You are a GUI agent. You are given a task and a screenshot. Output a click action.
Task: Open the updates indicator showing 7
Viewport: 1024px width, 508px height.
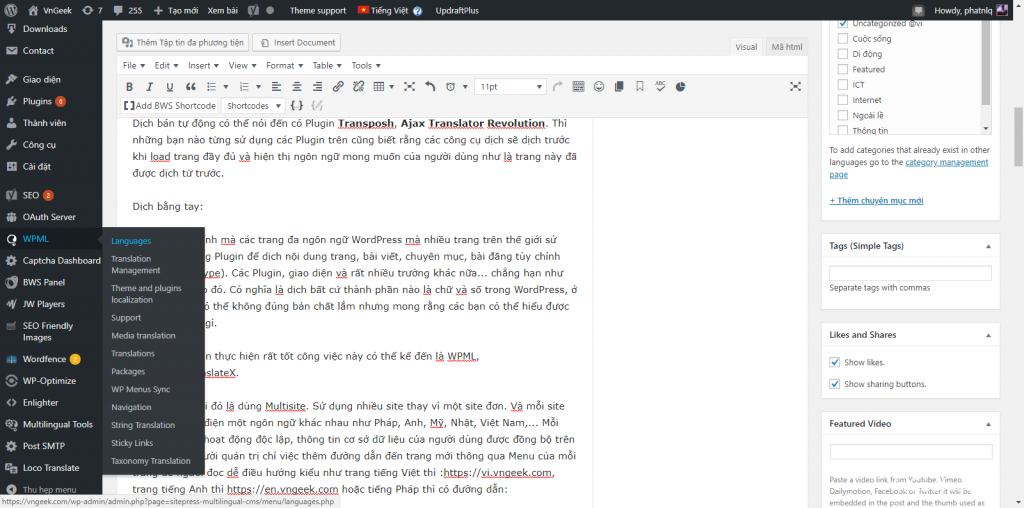click(90, 10)
